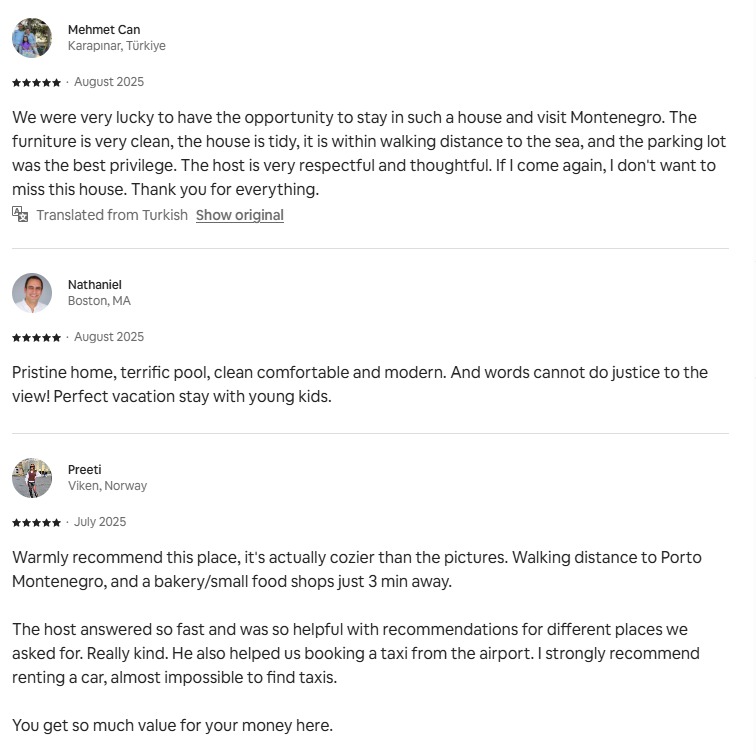Screen dimensions: 756x754
Task: Click Mehmet Can's profile photo
Action: click(x=32, y=38)
